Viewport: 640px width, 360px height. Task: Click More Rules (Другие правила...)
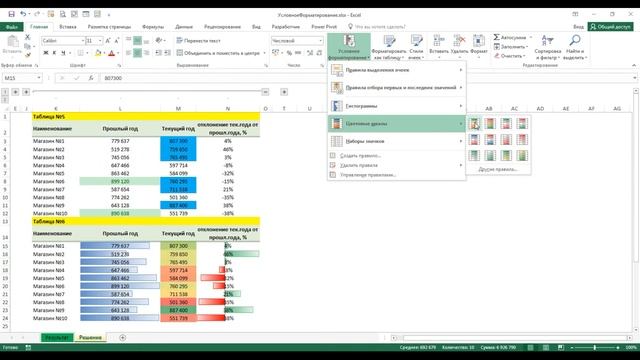click(498, 169)
